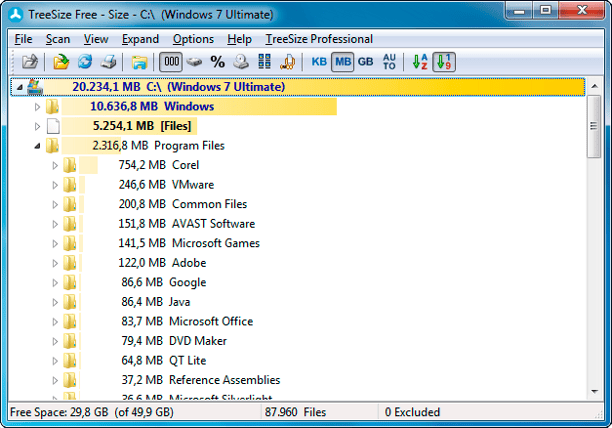Expand the Common Files folder

click(x=55, y=204)
